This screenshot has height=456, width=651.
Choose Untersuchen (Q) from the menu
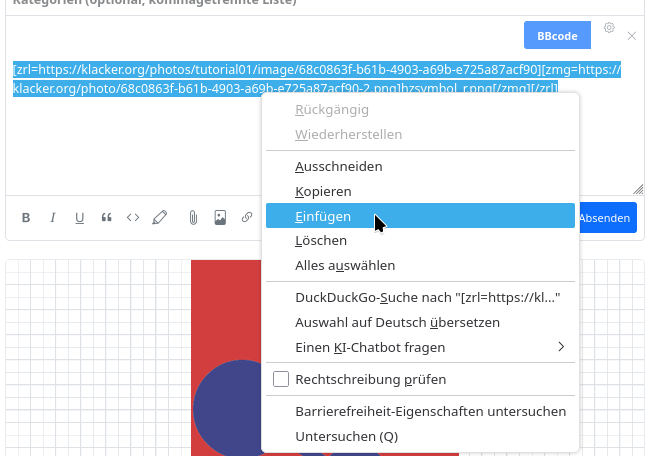coord(420,436)
